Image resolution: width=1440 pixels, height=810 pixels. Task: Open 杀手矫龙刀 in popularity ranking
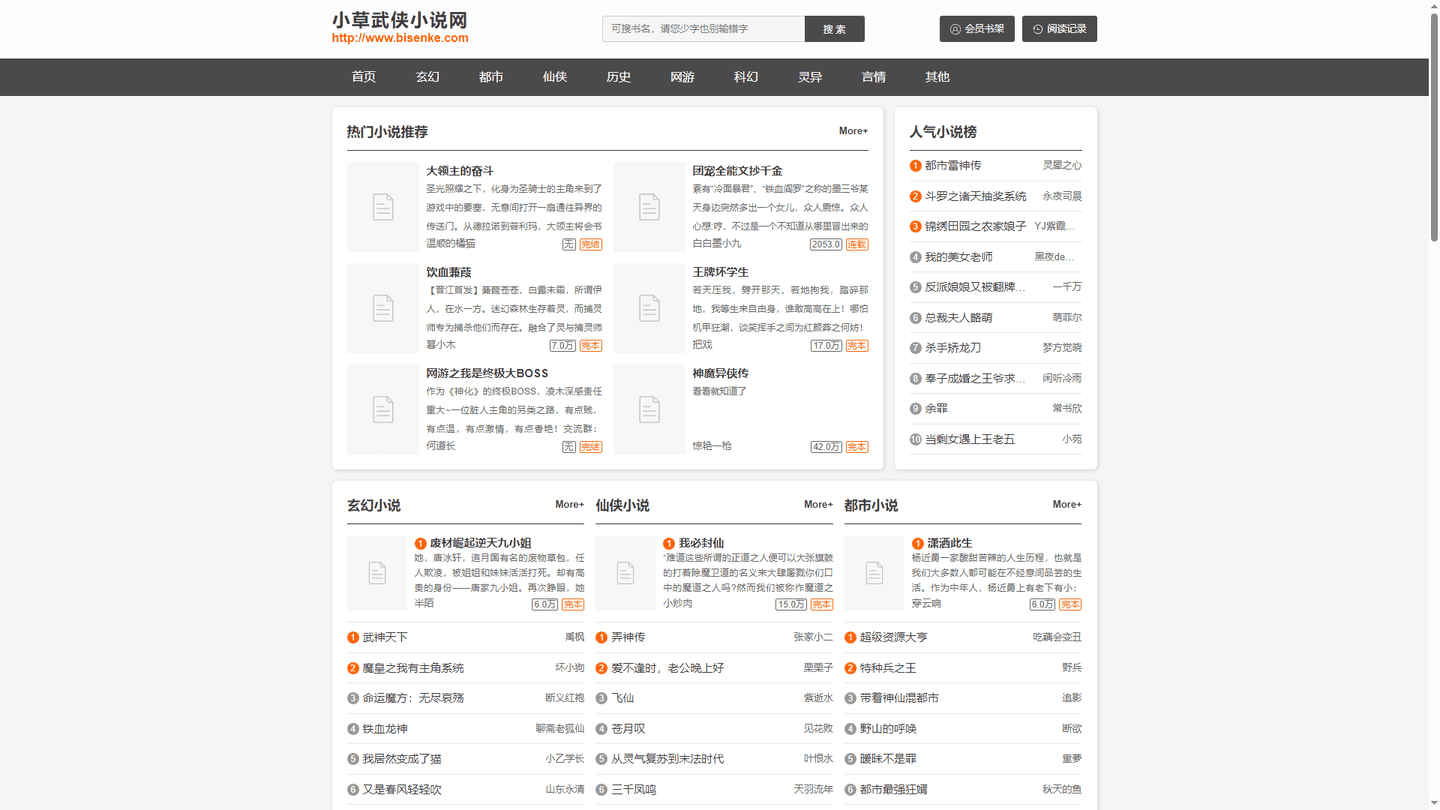[953, 348]
